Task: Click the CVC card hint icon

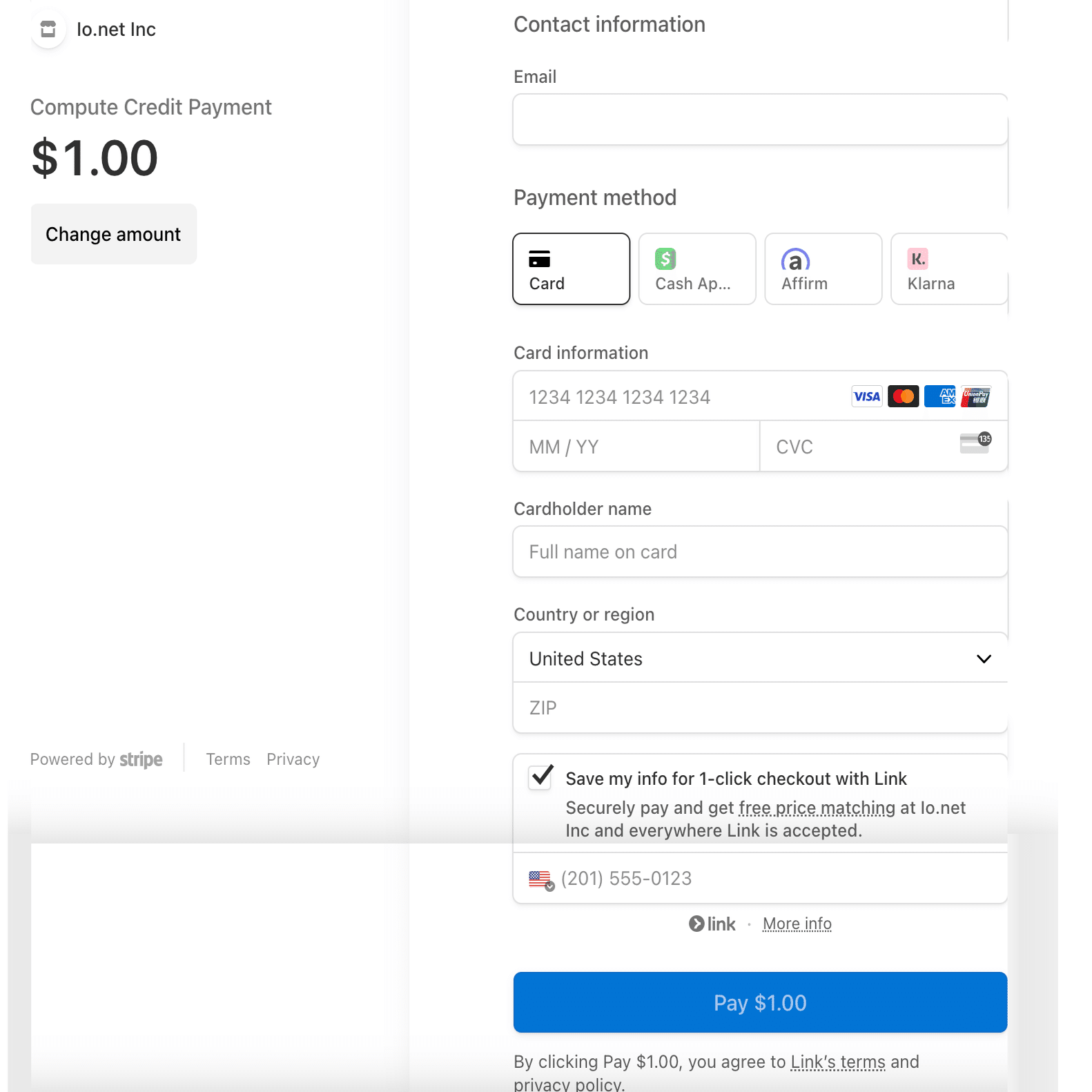Action: (x=975, y=443)
